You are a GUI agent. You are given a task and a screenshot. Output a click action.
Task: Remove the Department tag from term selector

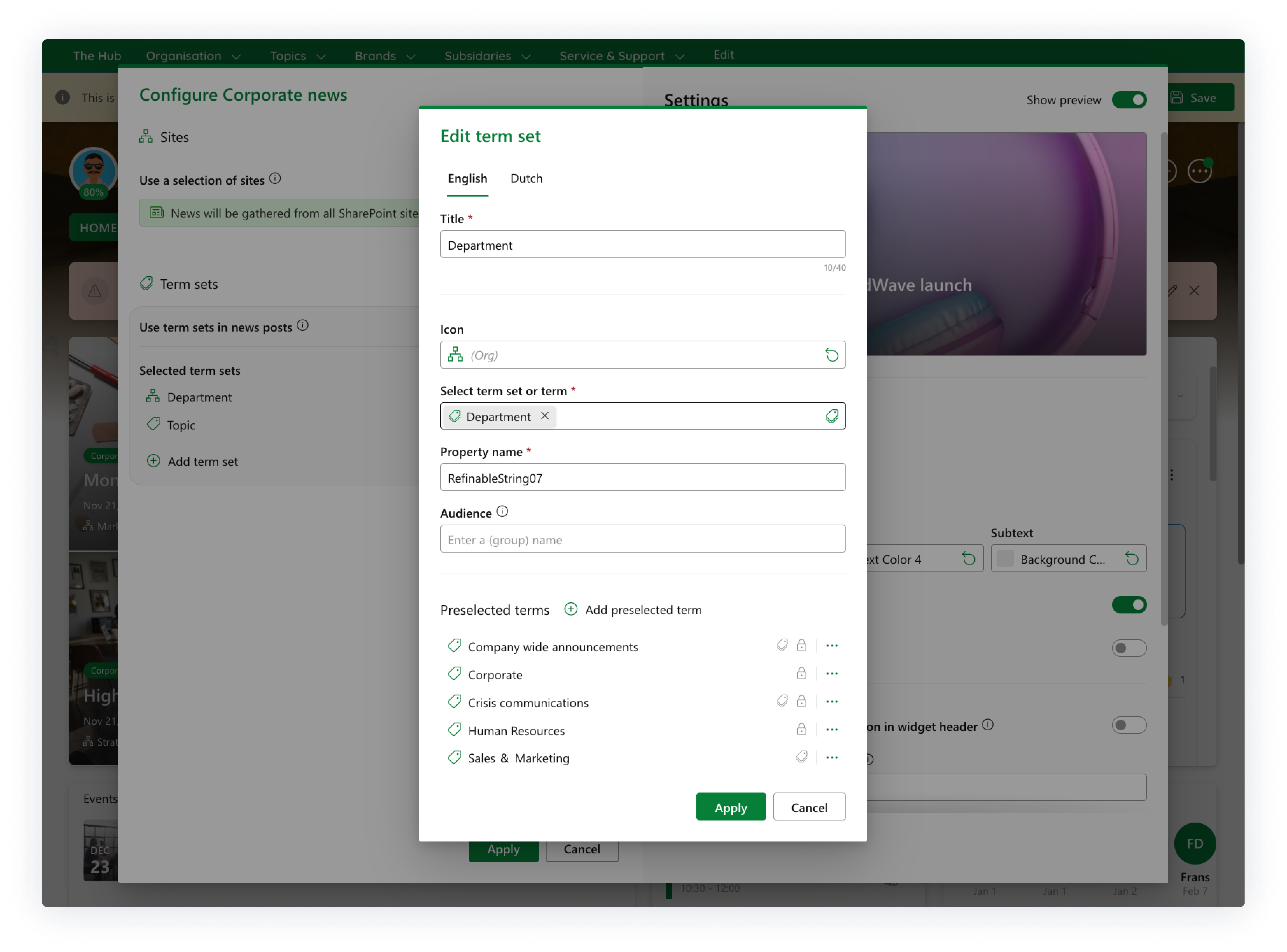coord(544,415)
